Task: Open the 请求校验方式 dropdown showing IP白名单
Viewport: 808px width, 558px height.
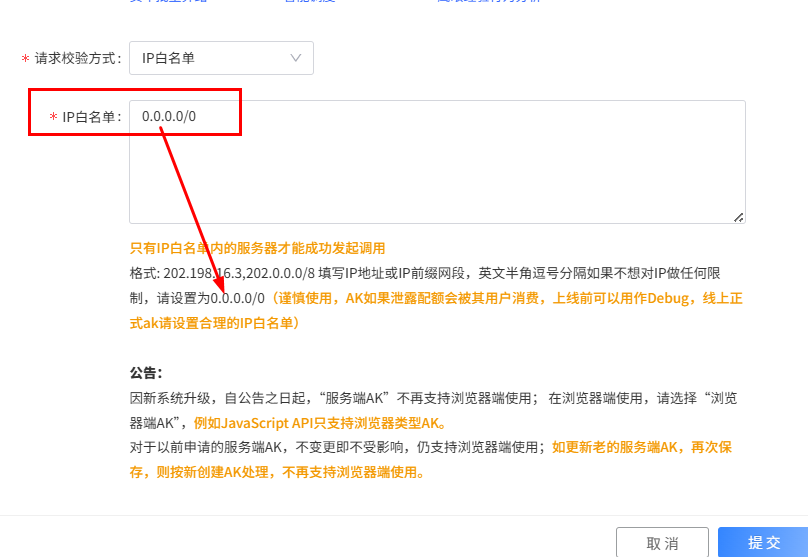Action: 221,58
